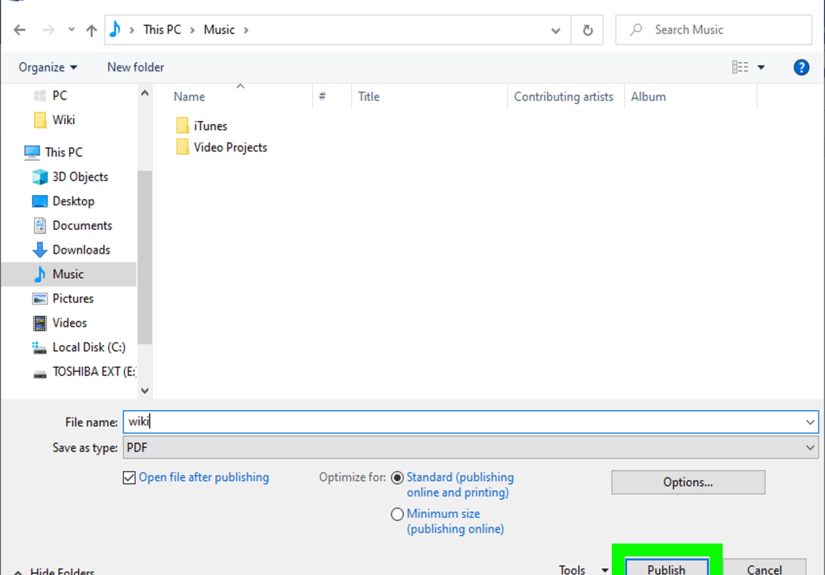Open the view options dropdown arrow

point(761,67)
